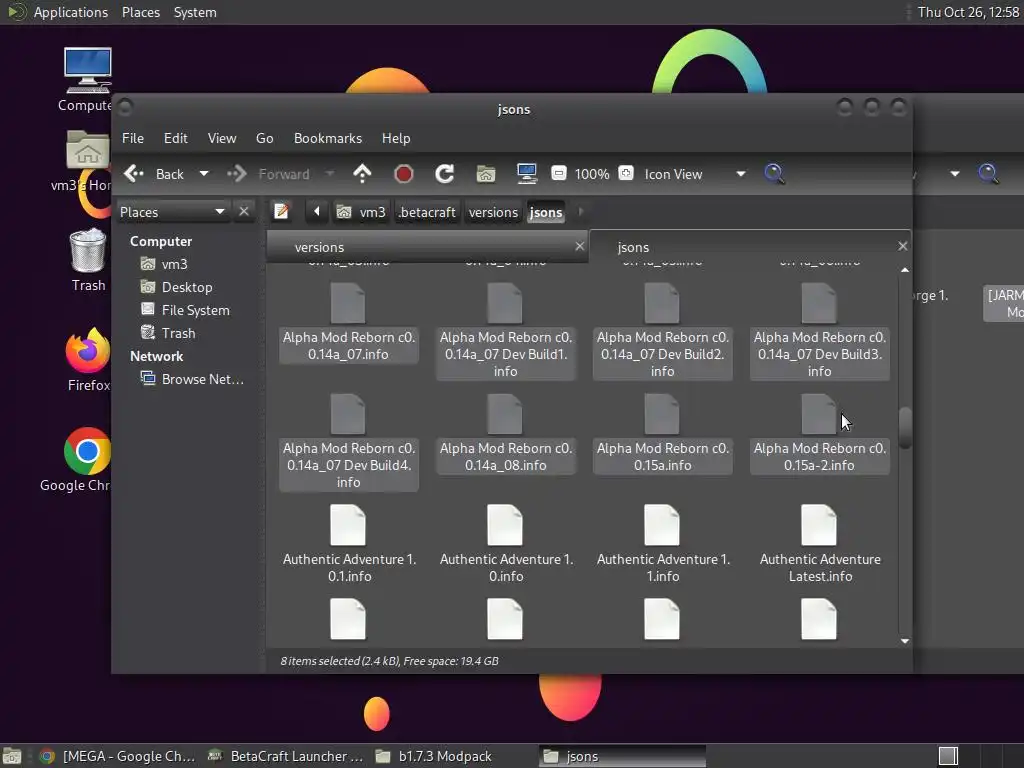
Task: Close the jsons tab
Action: point(903,246)
